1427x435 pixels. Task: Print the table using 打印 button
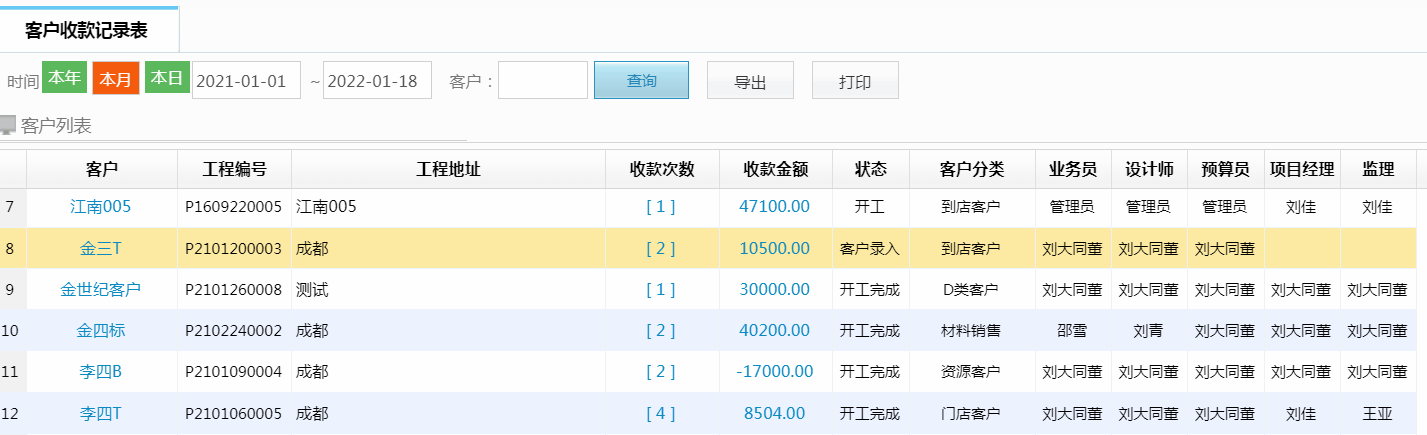855,82
